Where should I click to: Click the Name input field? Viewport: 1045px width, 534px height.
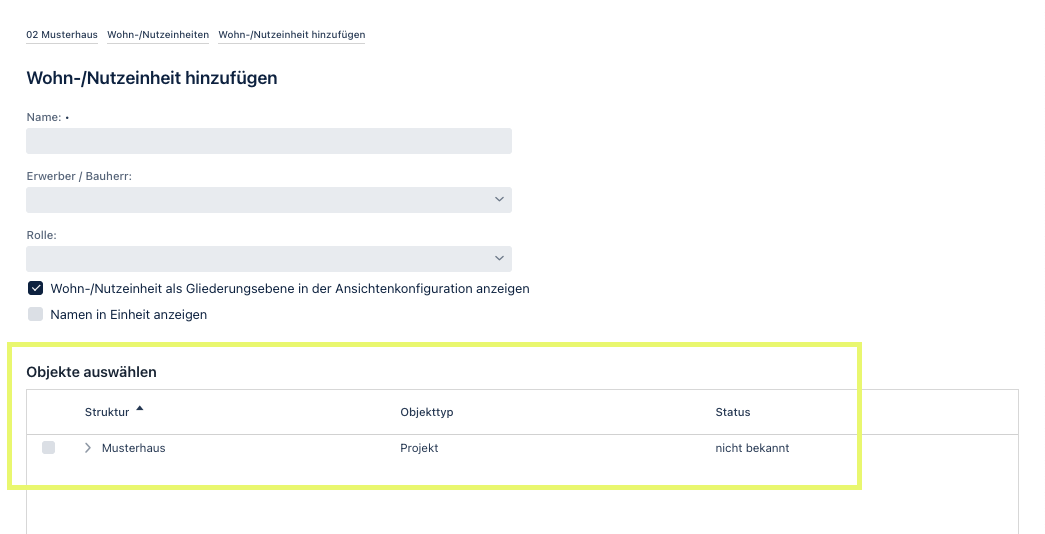269,141
